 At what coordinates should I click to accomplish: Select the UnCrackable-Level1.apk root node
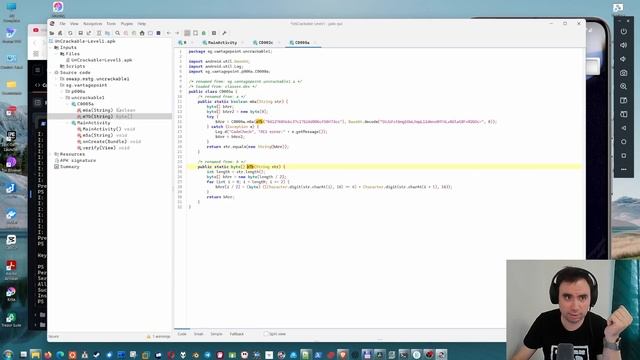[85, 41]
